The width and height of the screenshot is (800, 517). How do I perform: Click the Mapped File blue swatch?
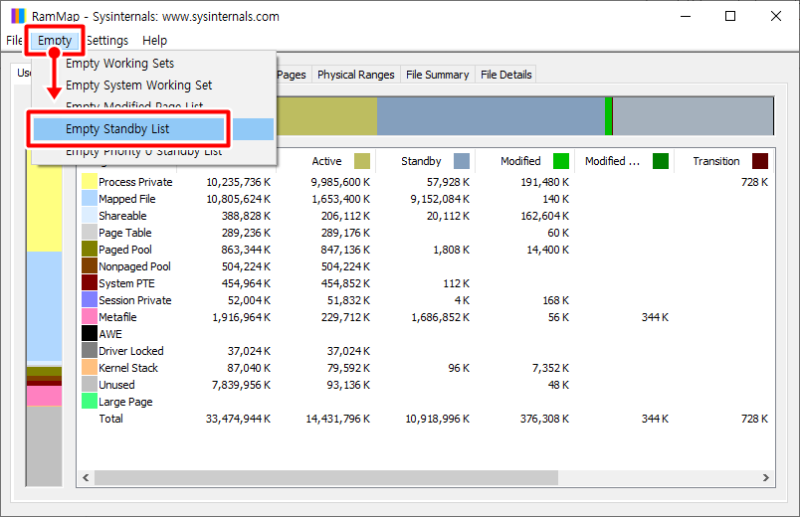tap(89, 199)
